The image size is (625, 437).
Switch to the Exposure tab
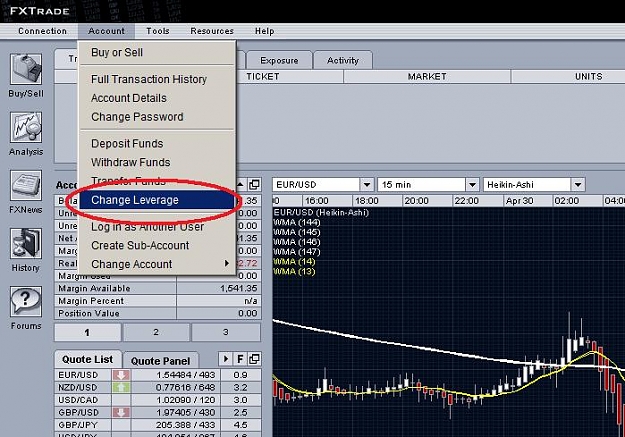click(279, 61)
